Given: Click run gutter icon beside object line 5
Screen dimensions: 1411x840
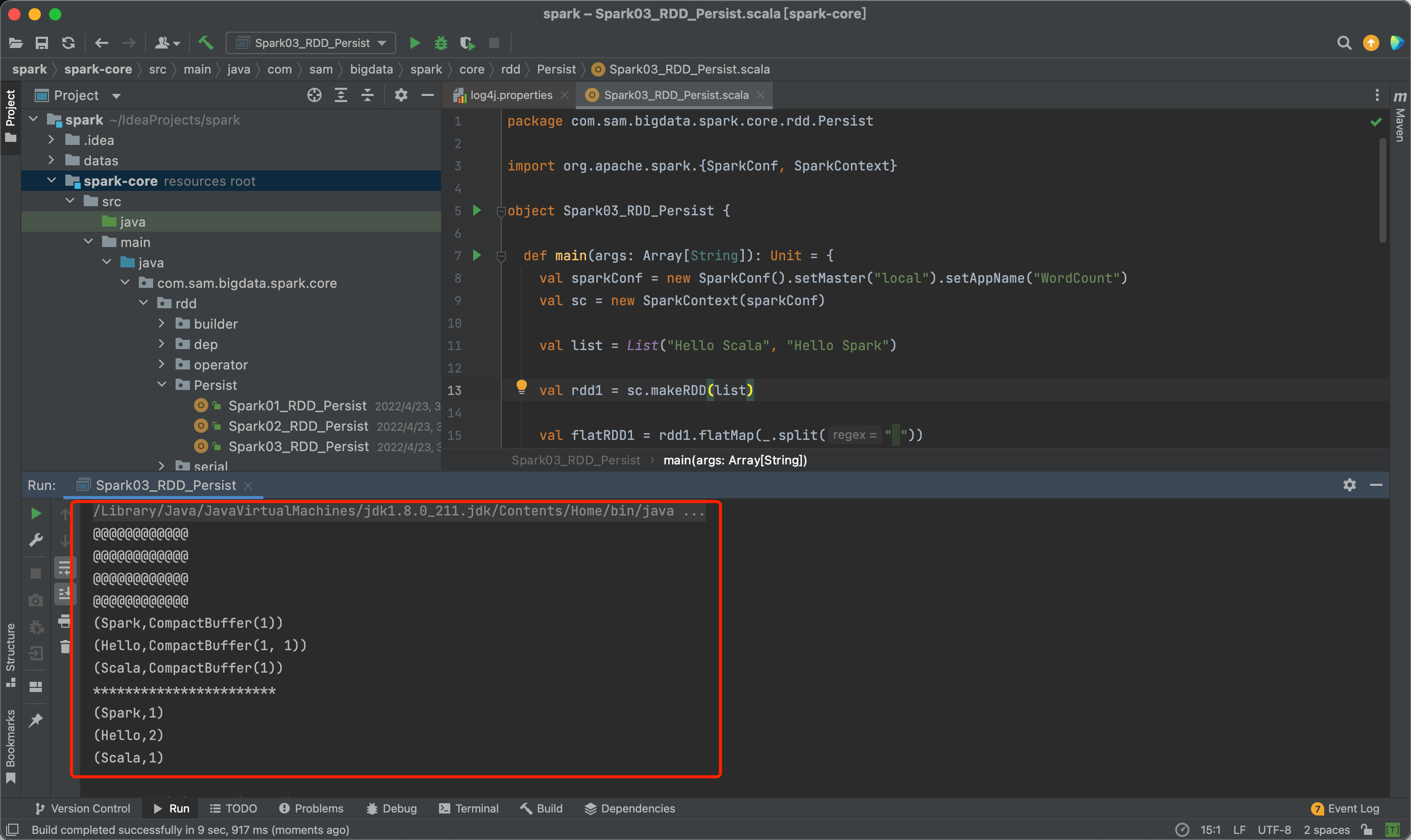Looking at the screenshot, I should pyautogui.click(x=477, y=211).
